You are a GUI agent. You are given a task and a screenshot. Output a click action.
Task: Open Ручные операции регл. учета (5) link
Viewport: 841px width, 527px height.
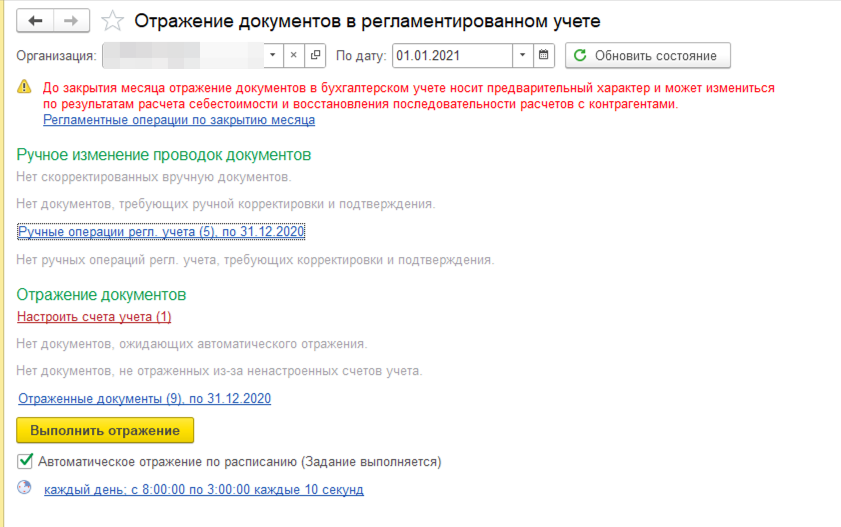[161, 232]
